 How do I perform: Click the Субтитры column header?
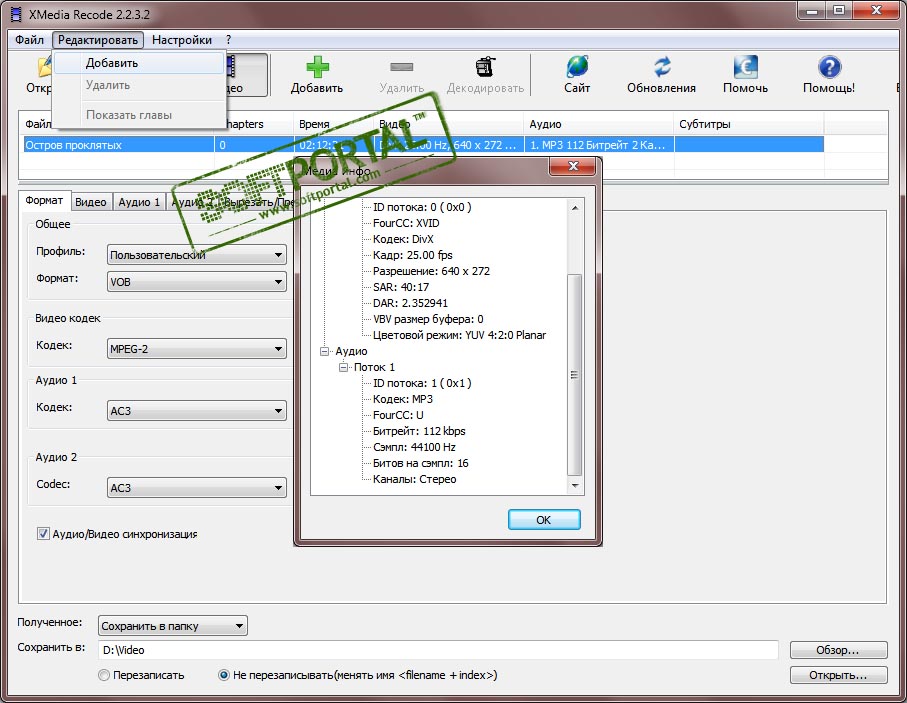(749, 124)
